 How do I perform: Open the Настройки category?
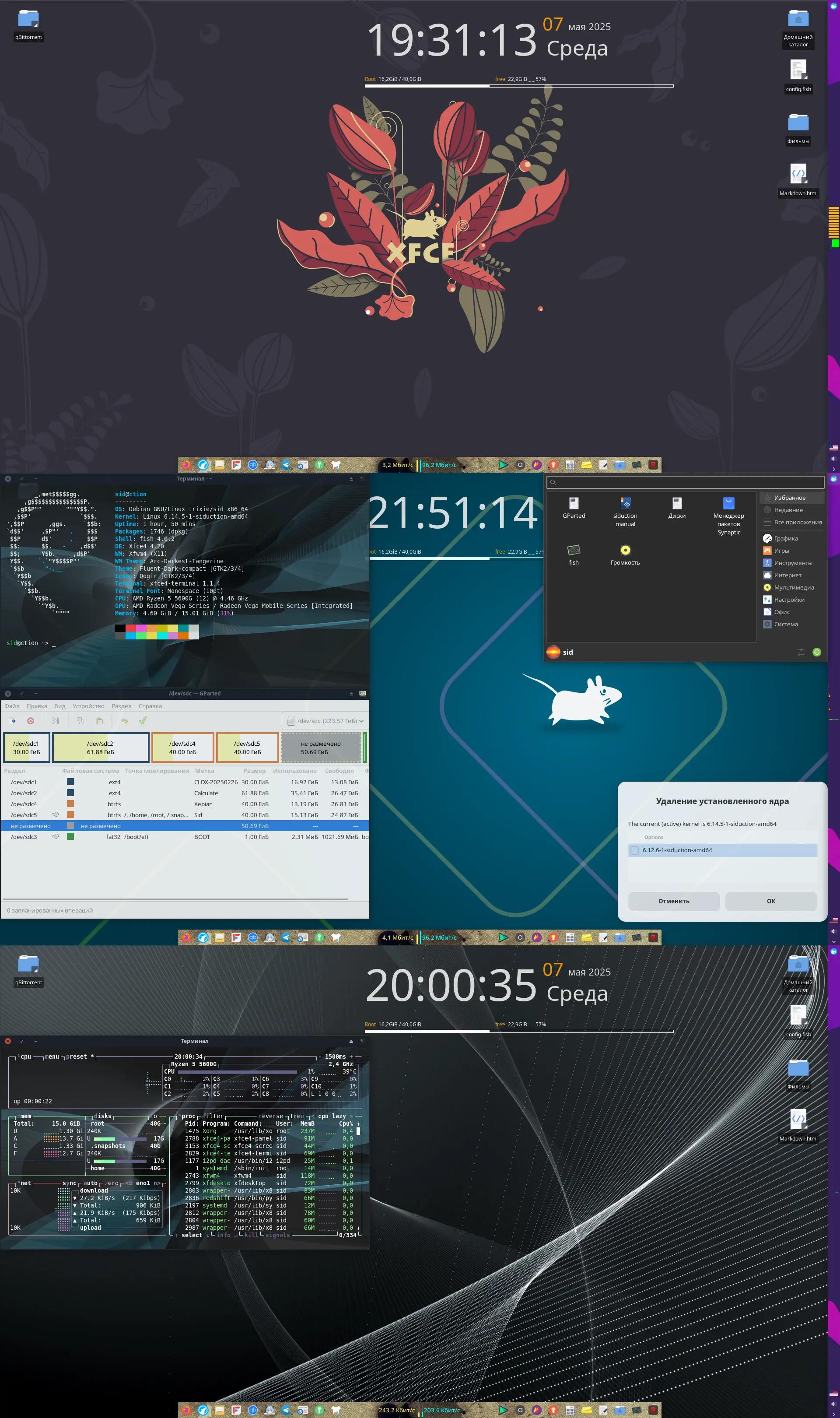(792, 600)
